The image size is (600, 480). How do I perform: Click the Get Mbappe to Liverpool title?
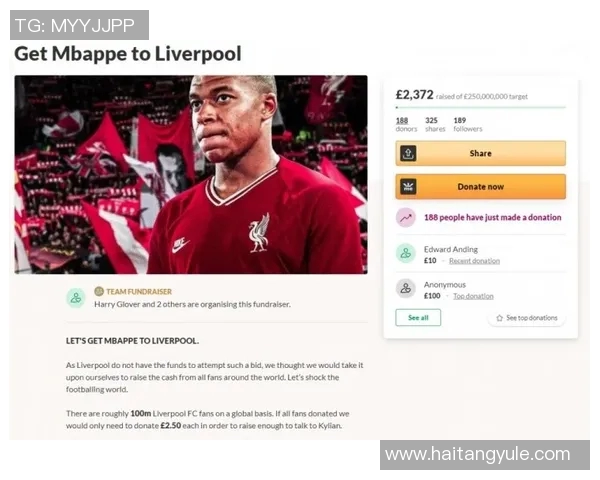(127, 54)
